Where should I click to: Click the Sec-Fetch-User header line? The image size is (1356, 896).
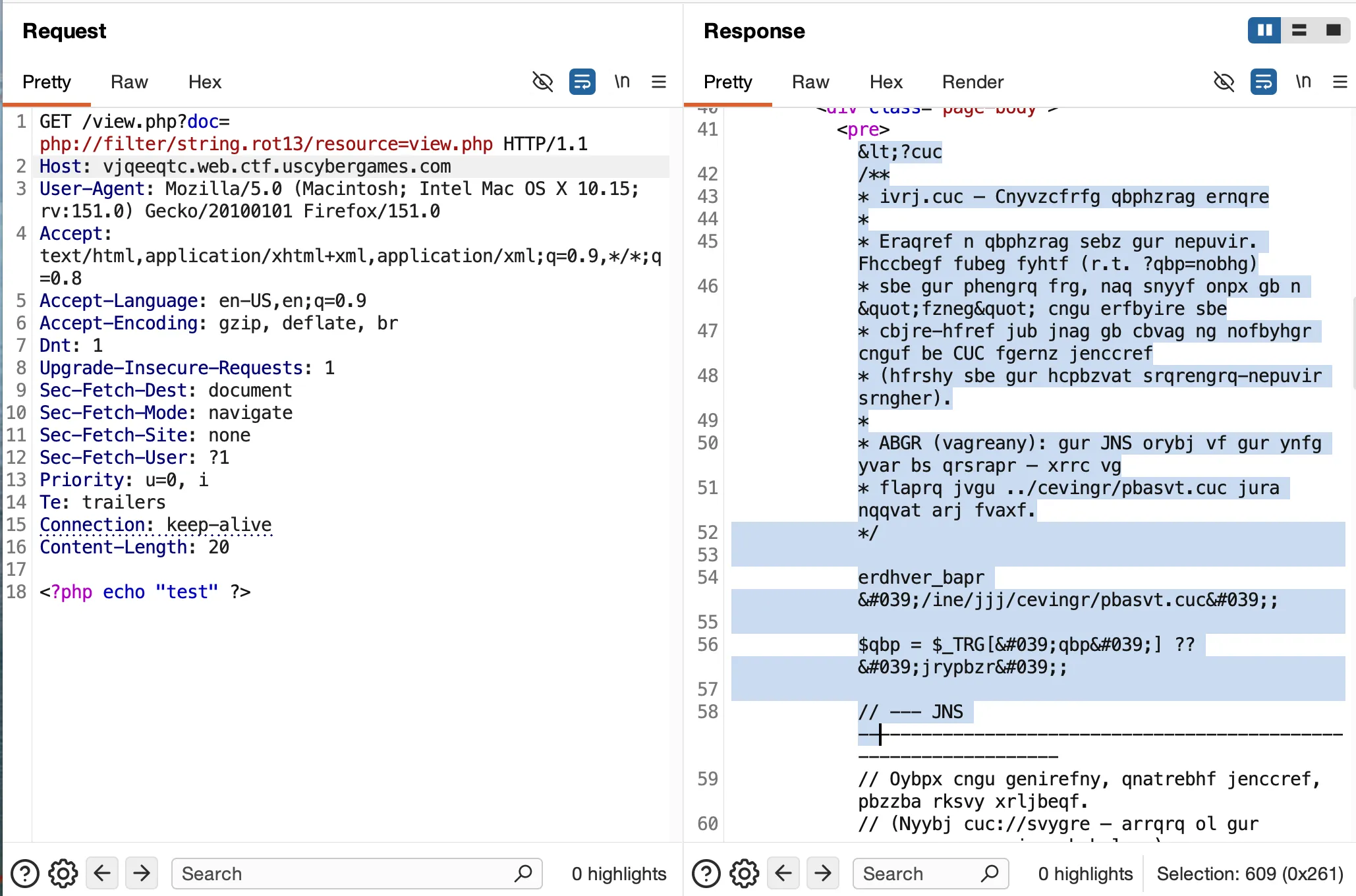pyautogui.click(x=134, y=458)
